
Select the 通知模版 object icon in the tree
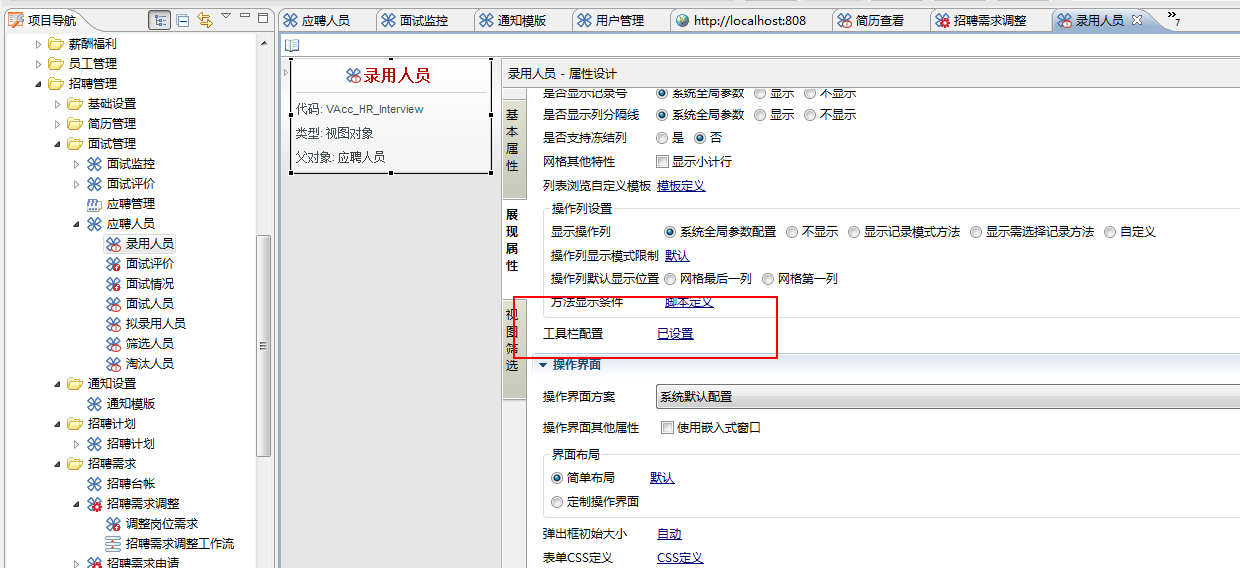94,403
